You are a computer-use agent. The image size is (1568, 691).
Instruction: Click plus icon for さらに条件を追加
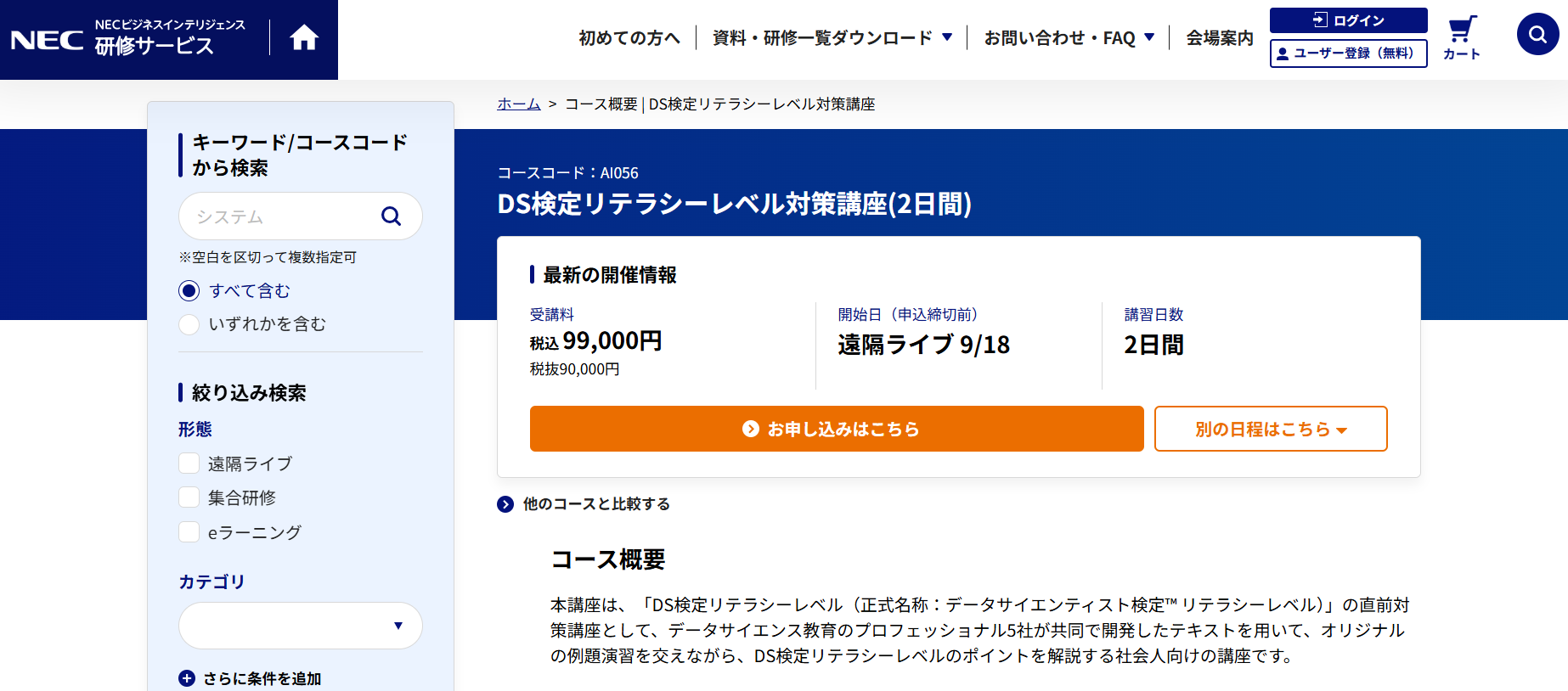187,678
